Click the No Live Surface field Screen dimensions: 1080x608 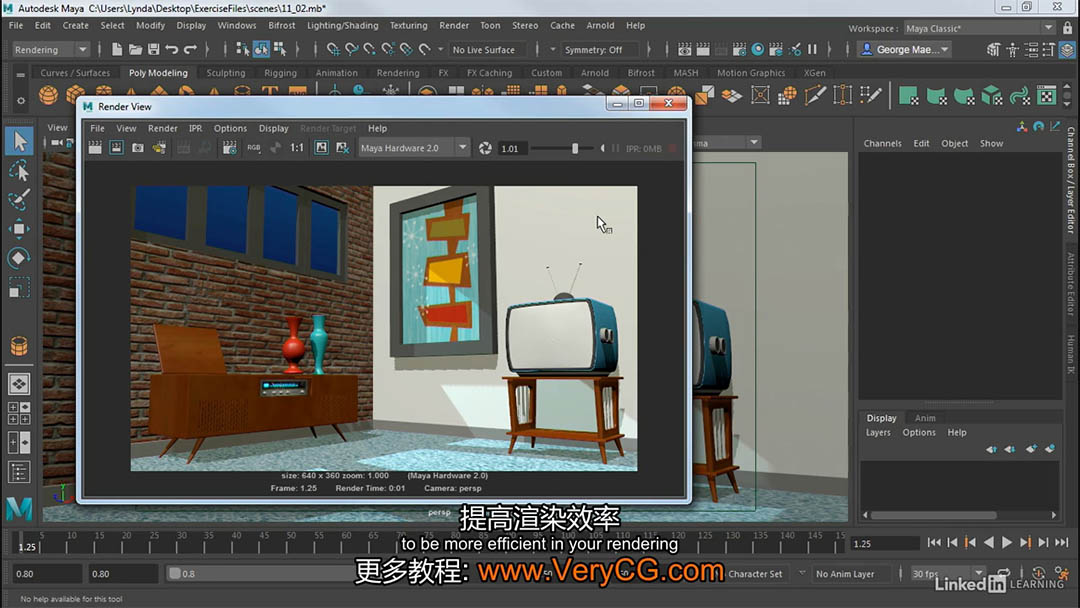(486, 50)
